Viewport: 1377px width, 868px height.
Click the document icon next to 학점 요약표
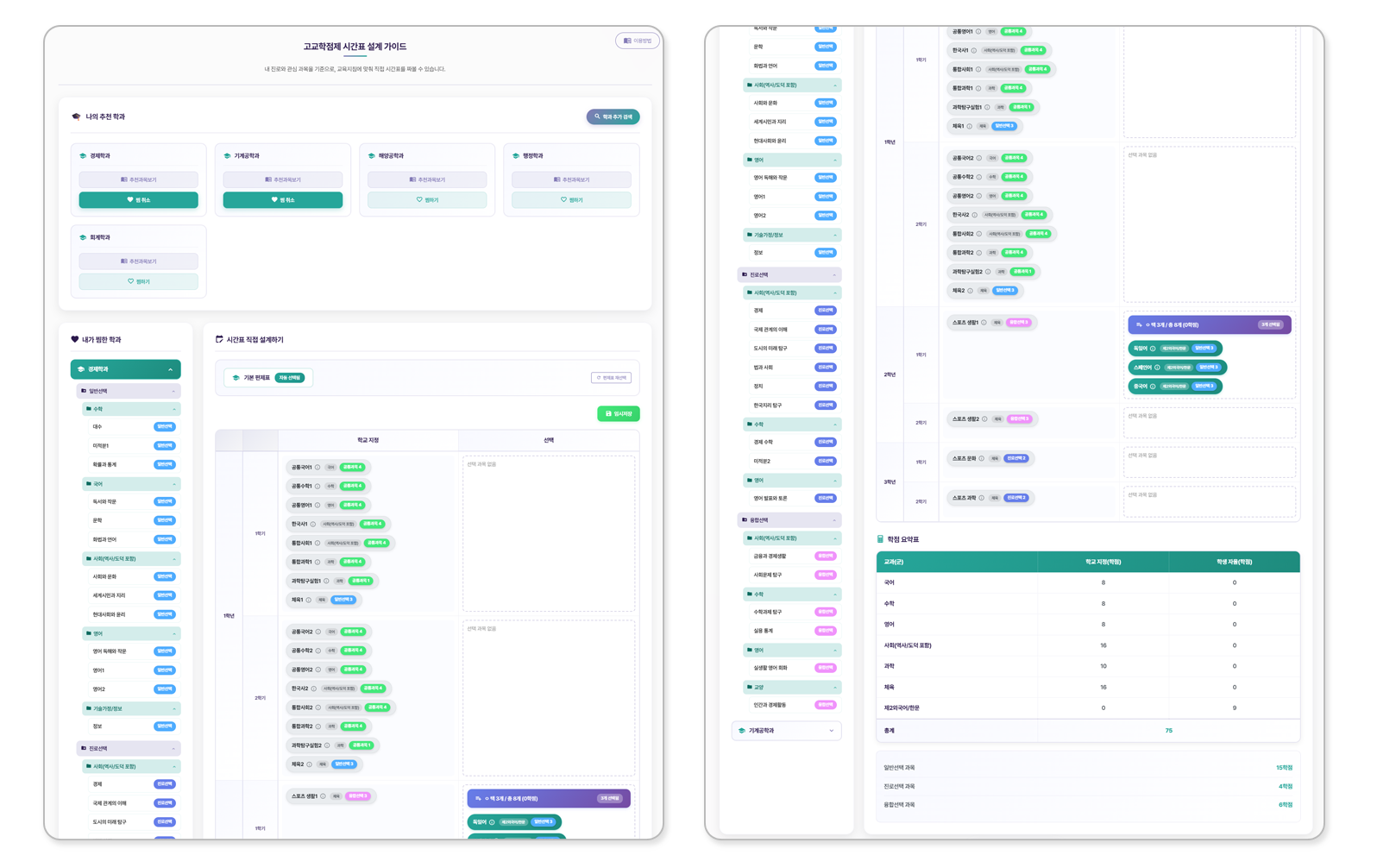[880, 539]
